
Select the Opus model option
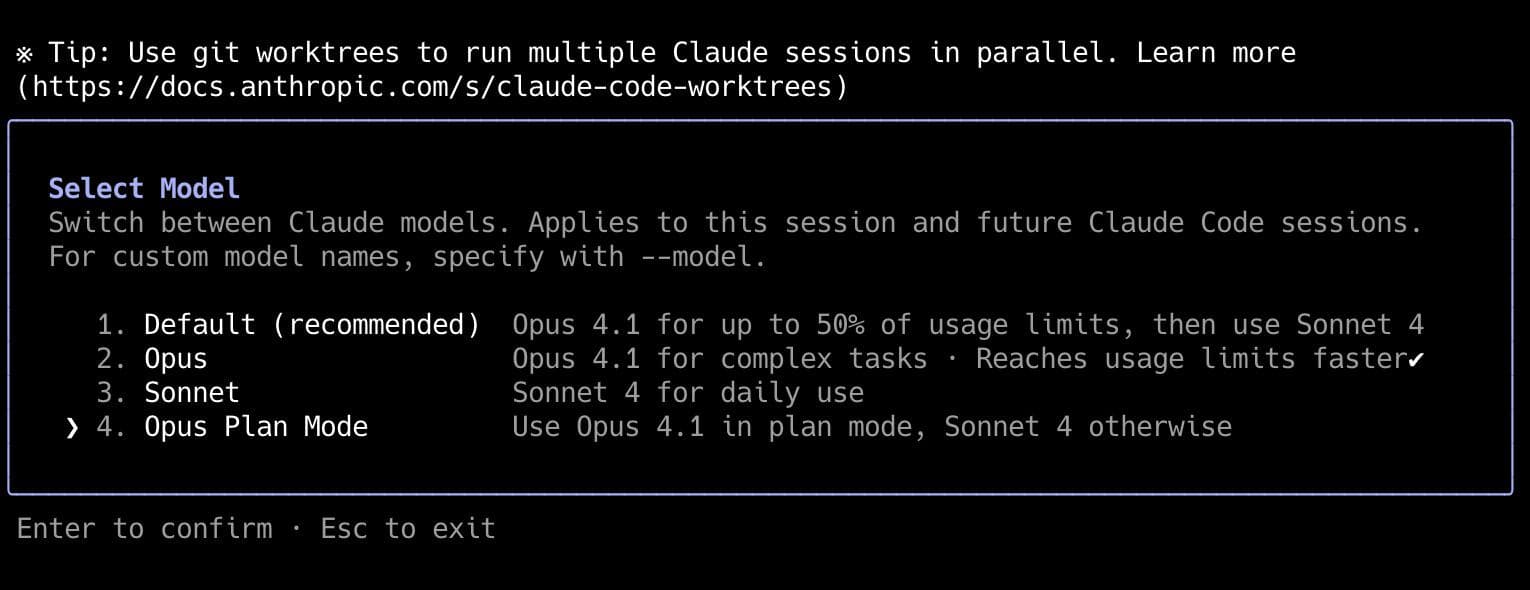(x=175, y=358)
